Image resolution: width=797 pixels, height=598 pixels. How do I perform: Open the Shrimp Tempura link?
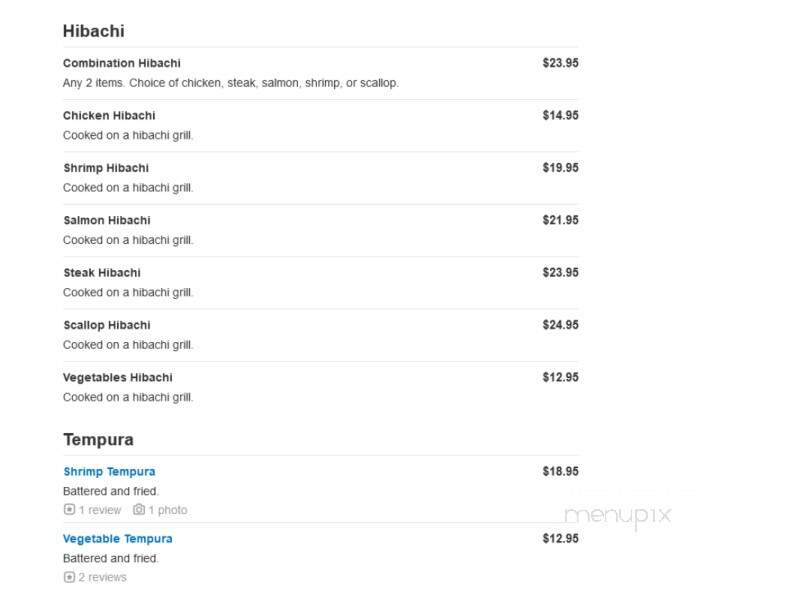point(109,472)
